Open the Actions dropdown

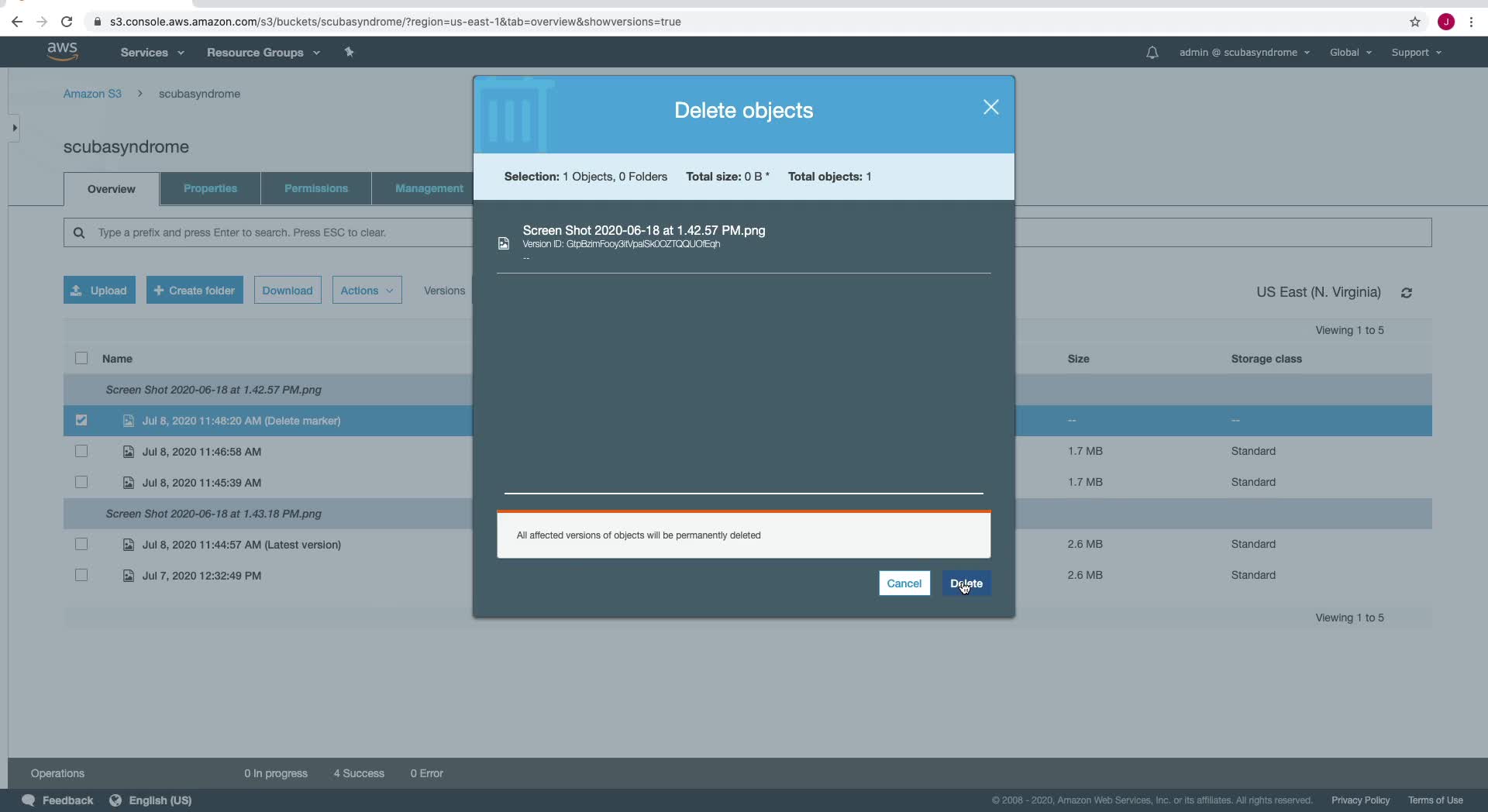point(367,291)
